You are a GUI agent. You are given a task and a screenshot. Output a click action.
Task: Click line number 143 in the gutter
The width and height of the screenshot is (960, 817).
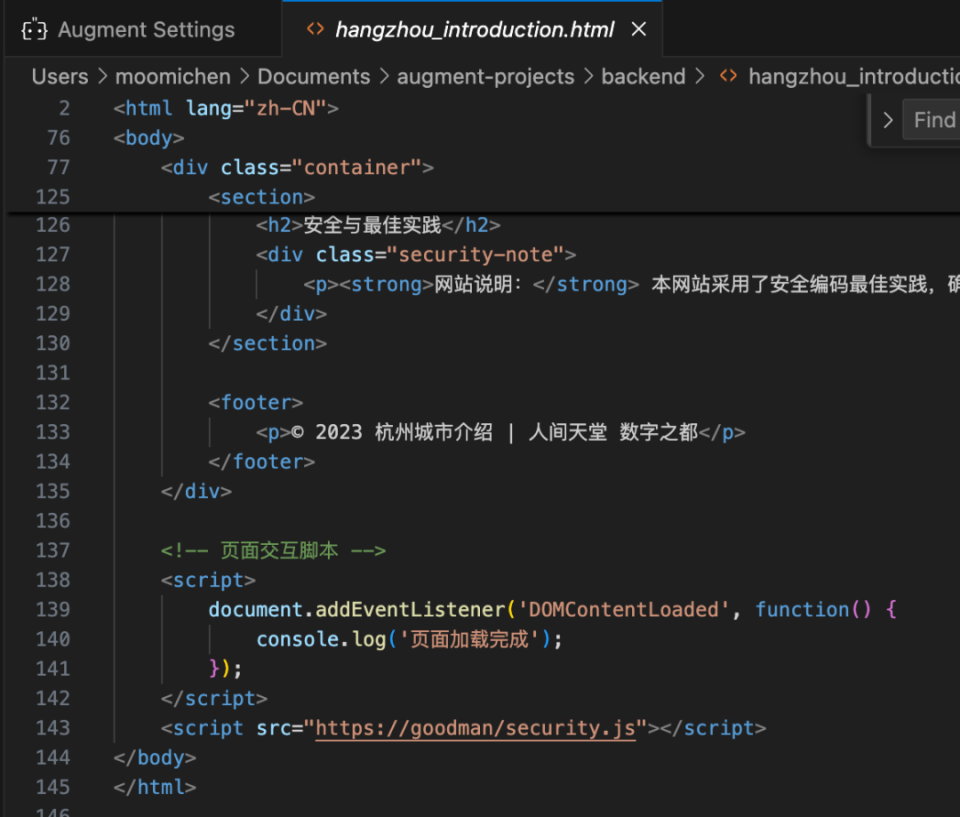52,728
